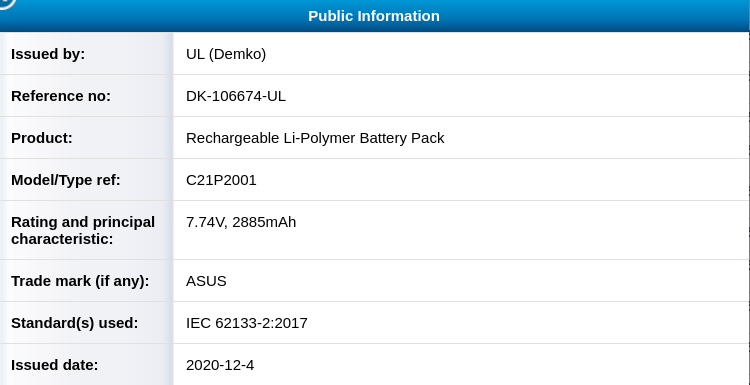
Task: Select the Trade mark (if any) label
Action: click(x=80, y=281)
